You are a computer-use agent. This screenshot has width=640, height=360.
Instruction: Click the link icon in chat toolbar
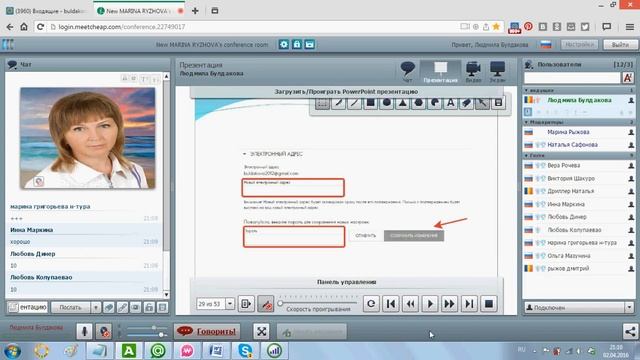tap(122, 307)
